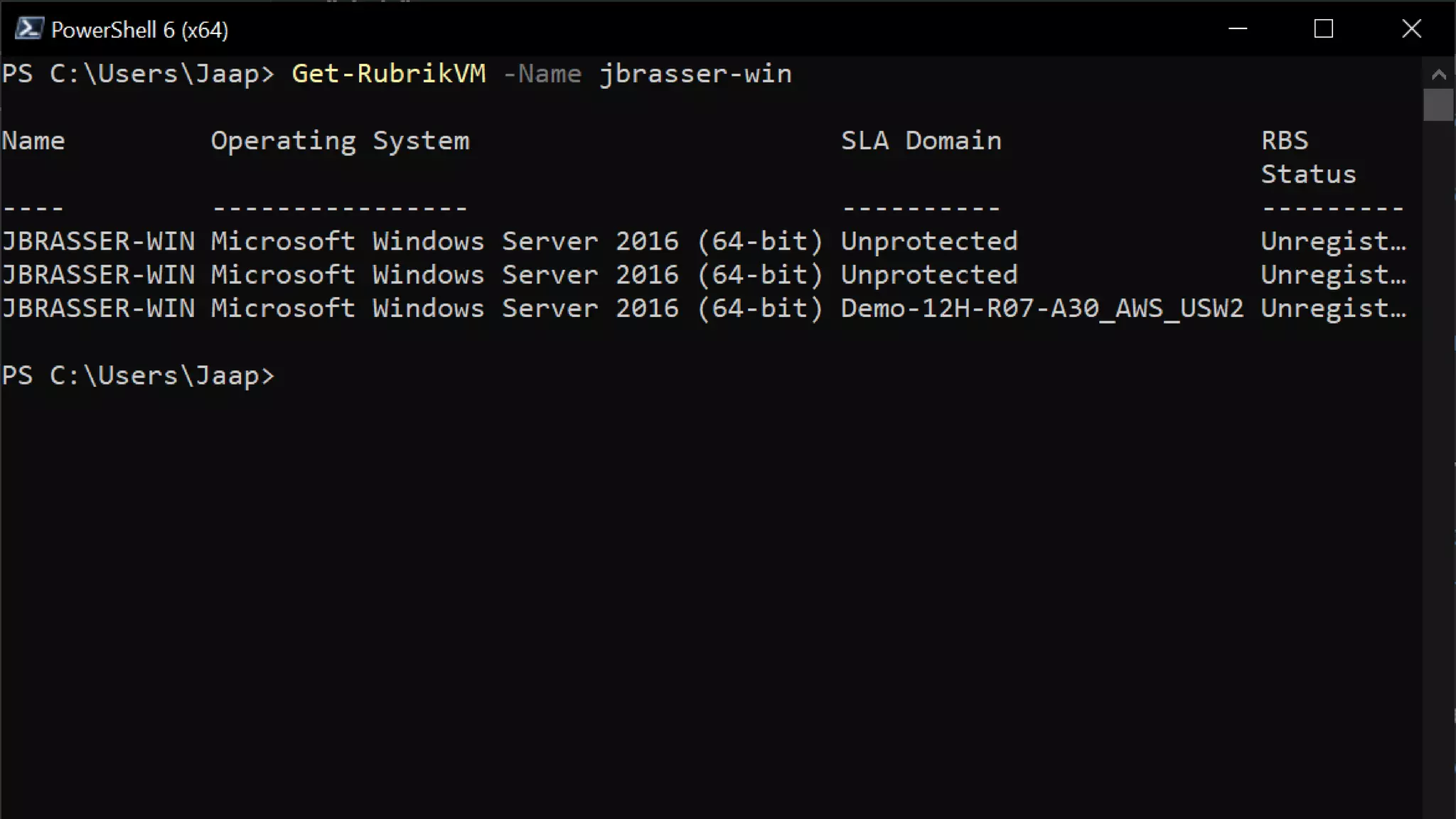Click the PowerShell icon in title bar
1456x819 pixels.
click(x=28, y=29)
